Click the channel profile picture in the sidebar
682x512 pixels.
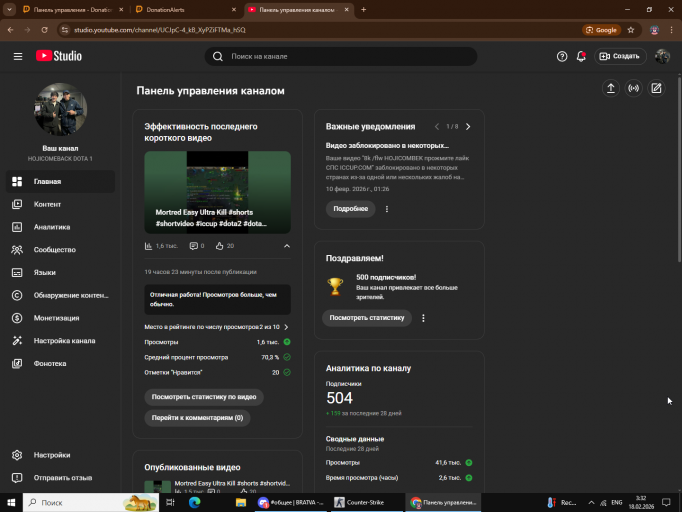click(60, 109)
